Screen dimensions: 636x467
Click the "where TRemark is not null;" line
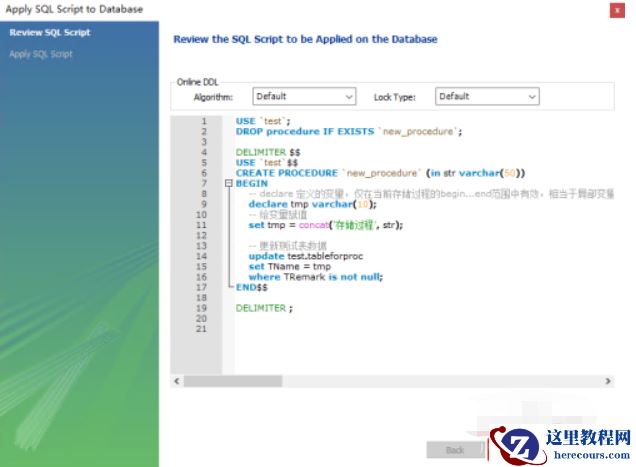coord(316,277)
